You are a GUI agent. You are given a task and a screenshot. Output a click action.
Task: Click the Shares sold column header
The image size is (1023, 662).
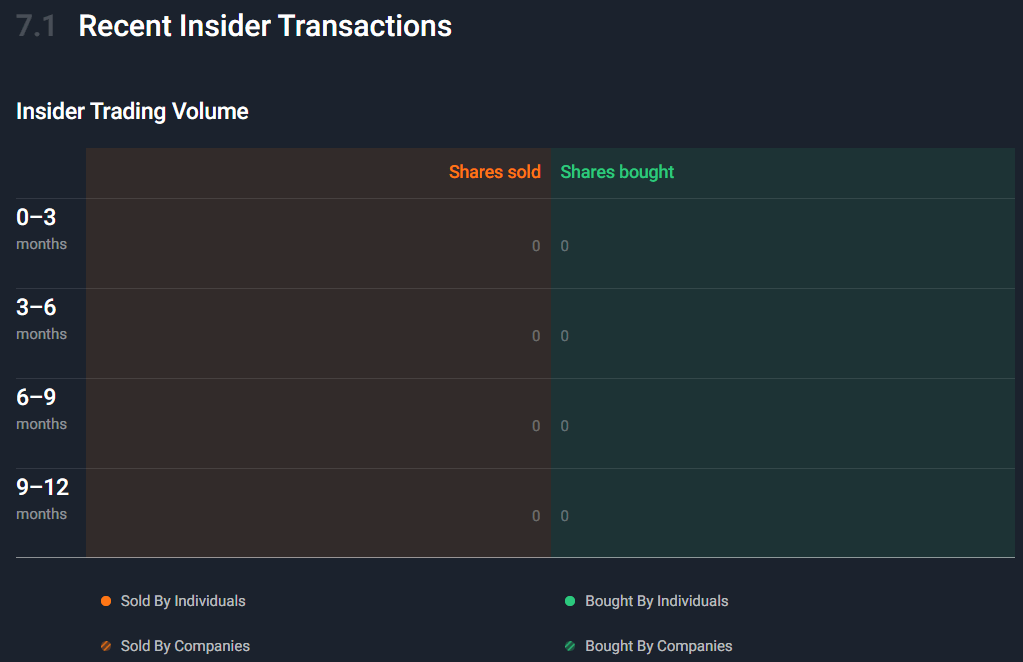point(495,172)
